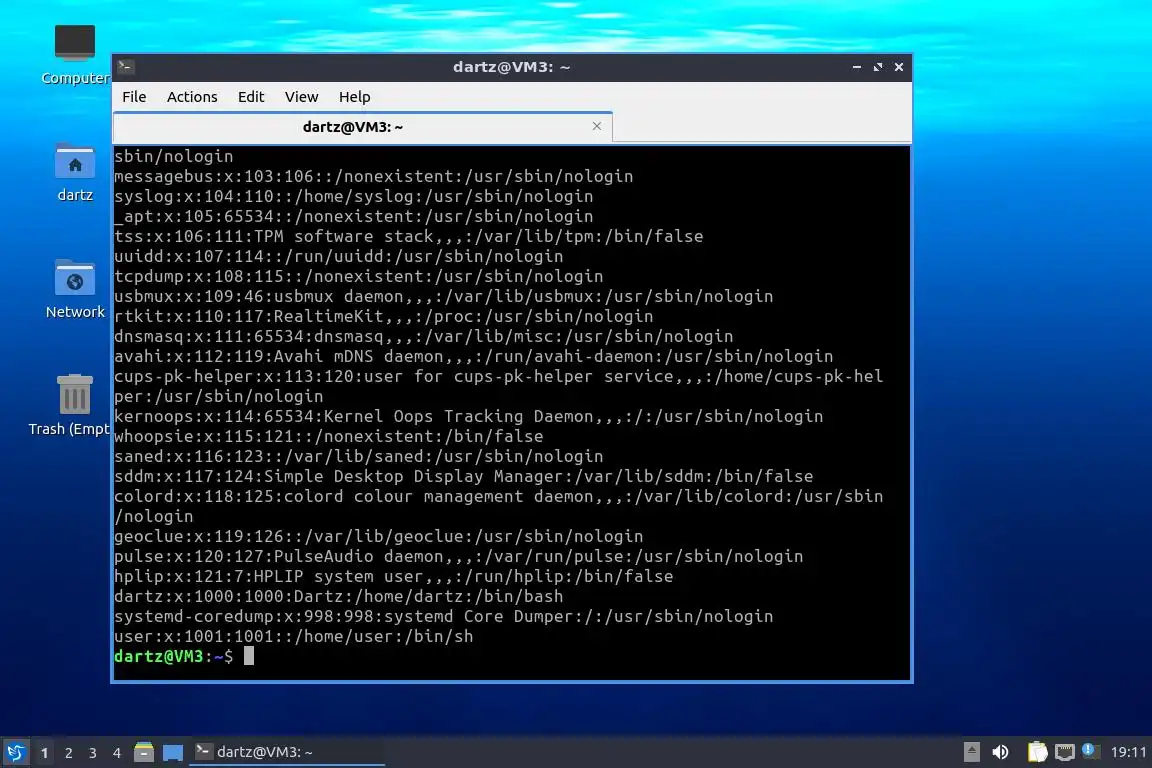Click the pulse PulseAudio daemon line
Image resolution: width=1152 pixels, height=768 pixels.
pyautogui.click(x=458, y=556)
